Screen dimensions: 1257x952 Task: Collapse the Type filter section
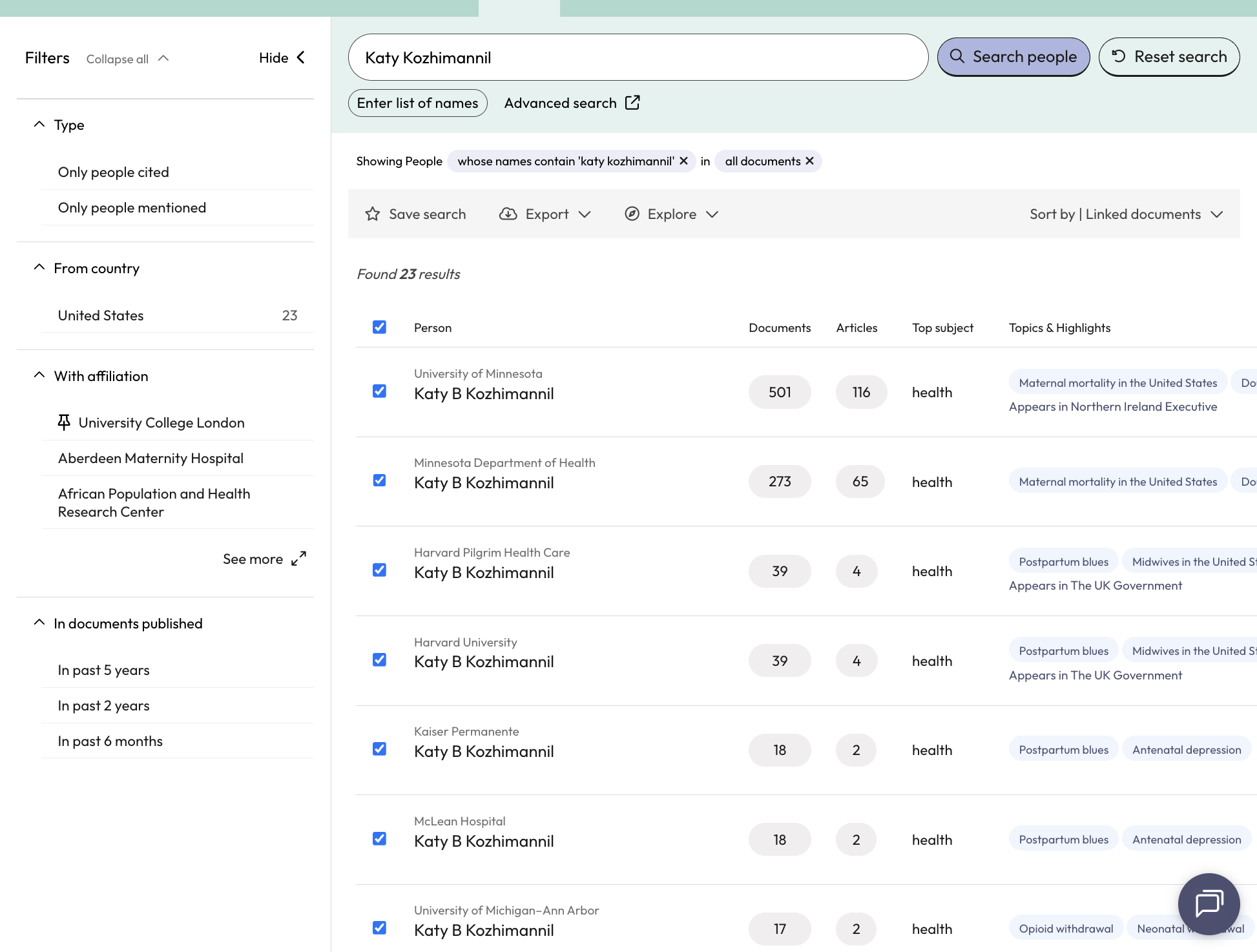[x=39, y=124]
